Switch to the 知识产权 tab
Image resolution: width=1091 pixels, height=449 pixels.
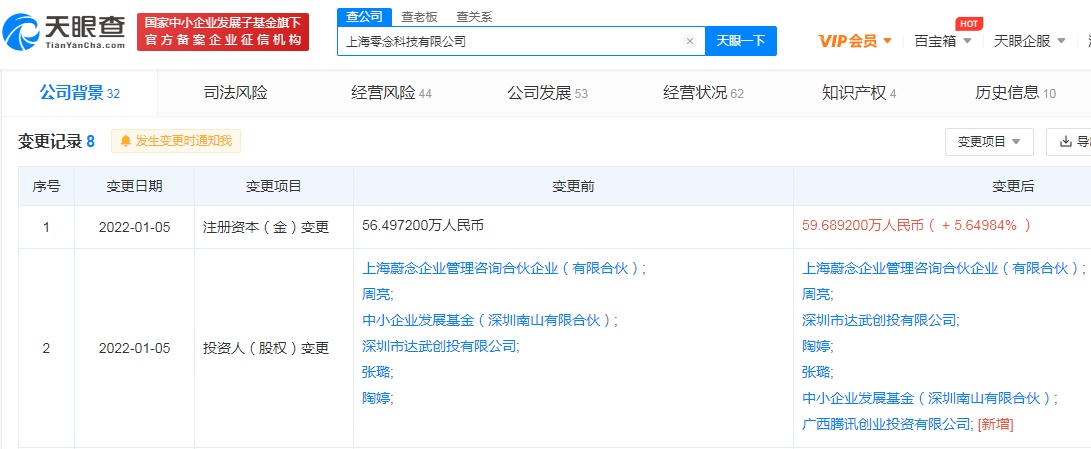coord(859,93)
